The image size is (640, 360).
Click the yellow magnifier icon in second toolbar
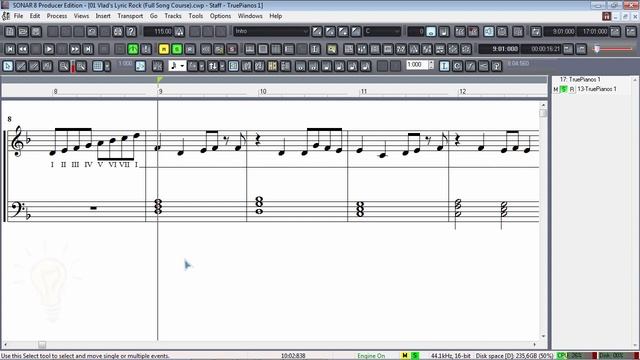[x=332, y=49]
